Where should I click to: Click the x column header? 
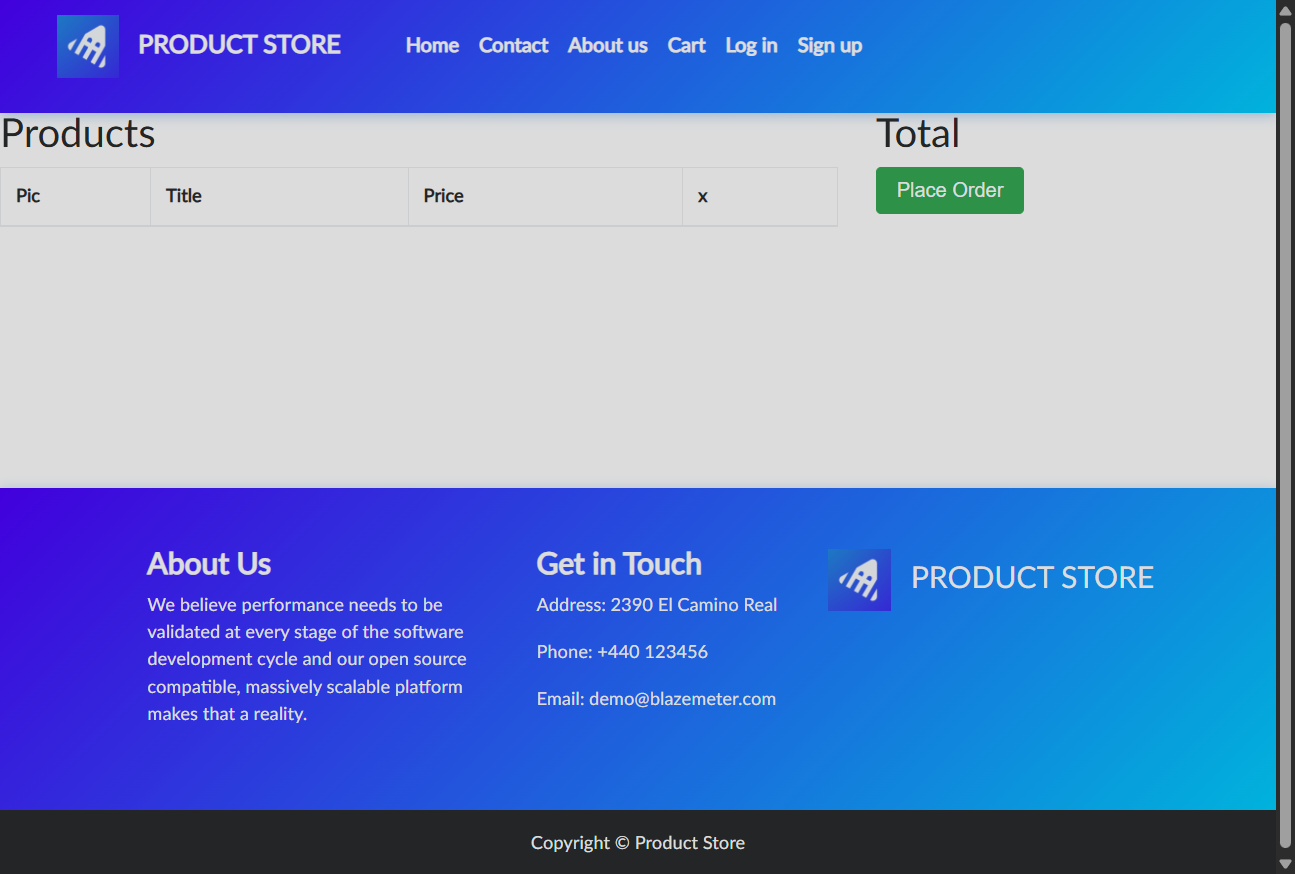703,197
